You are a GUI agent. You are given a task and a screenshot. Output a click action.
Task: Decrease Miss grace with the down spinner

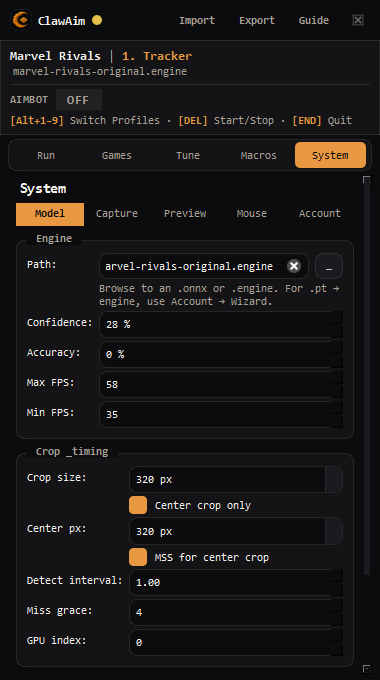coord(337,619)
